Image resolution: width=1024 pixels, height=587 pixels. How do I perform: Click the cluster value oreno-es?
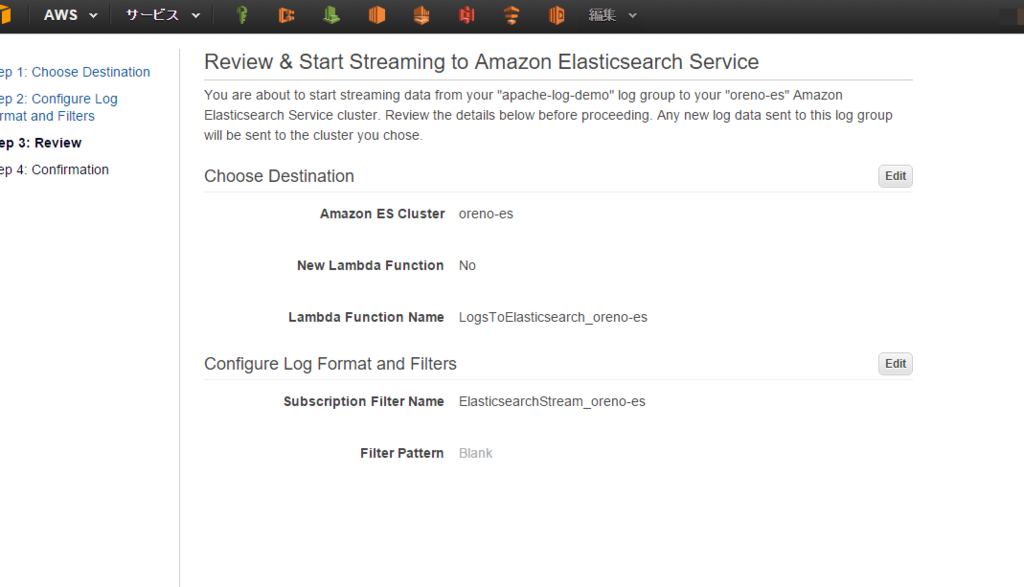pos(486,214)
